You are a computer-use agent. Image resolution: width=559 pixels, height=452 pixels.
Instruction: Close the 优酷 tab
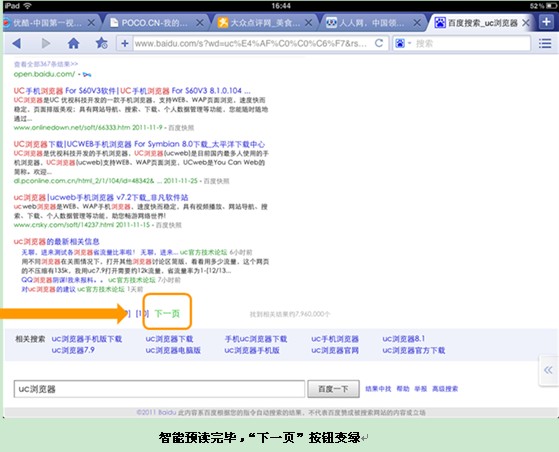point(91,23)
